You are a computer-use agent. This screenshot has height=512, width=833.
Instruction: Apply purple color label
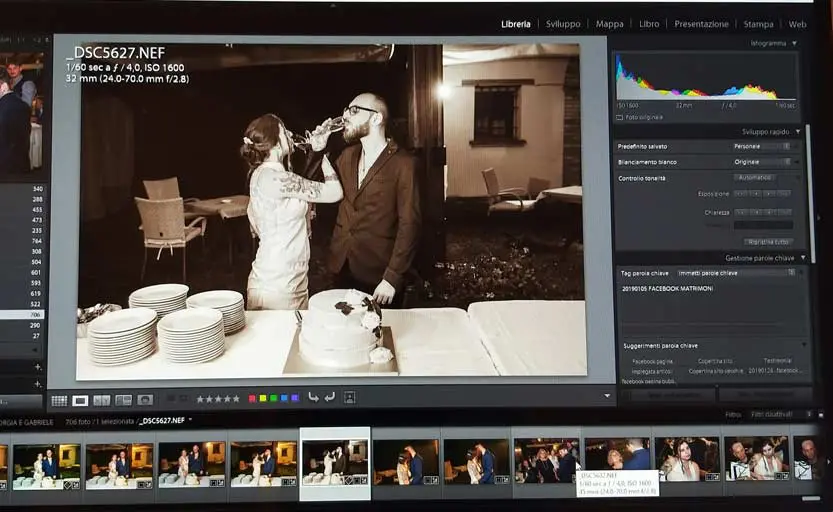coord(295,398)
